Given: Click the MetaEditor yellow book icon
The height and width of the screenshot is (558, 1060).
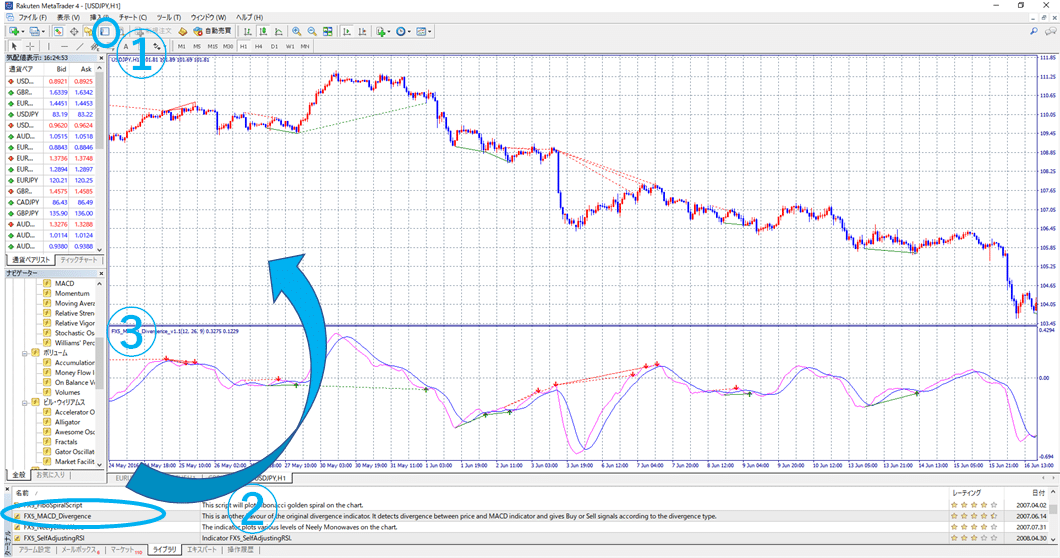Looking at the screenshot, I should click(x=183, y=31).
